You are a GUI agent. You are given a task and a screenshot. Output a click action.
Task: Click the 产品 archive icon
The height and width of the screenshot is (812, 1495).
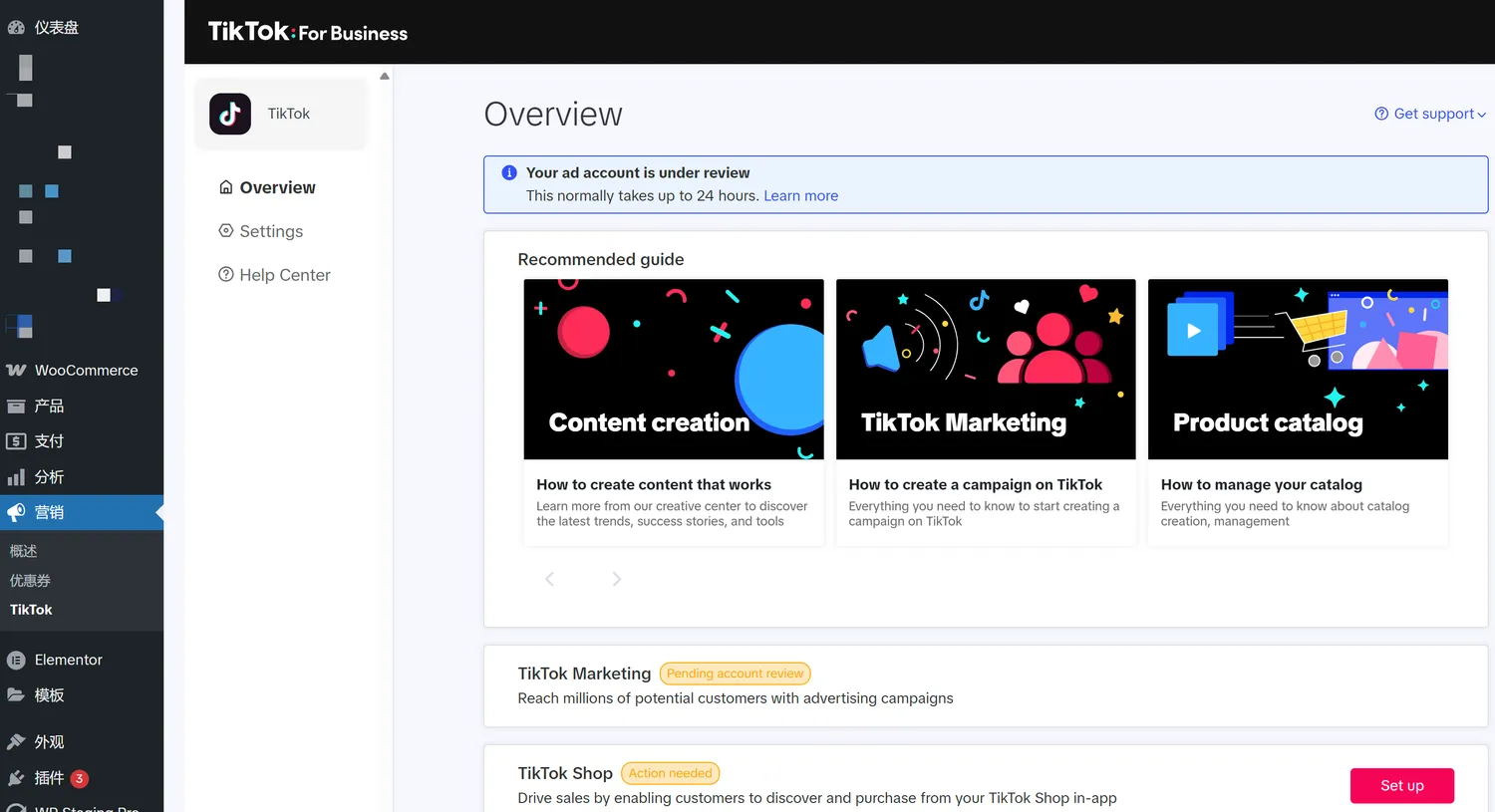pos(16,406)
